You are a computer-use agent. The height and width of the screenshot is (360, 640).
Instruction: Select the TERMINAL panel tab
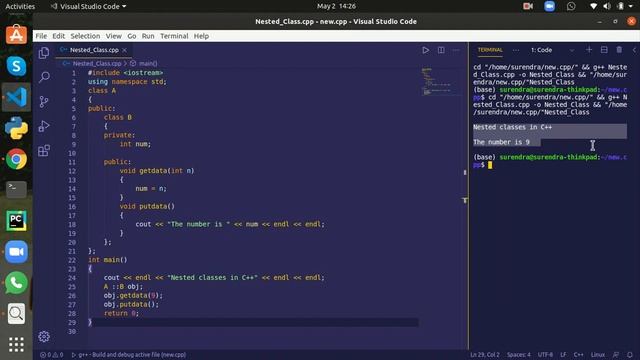pyautogui.click(x=490, y=50)
